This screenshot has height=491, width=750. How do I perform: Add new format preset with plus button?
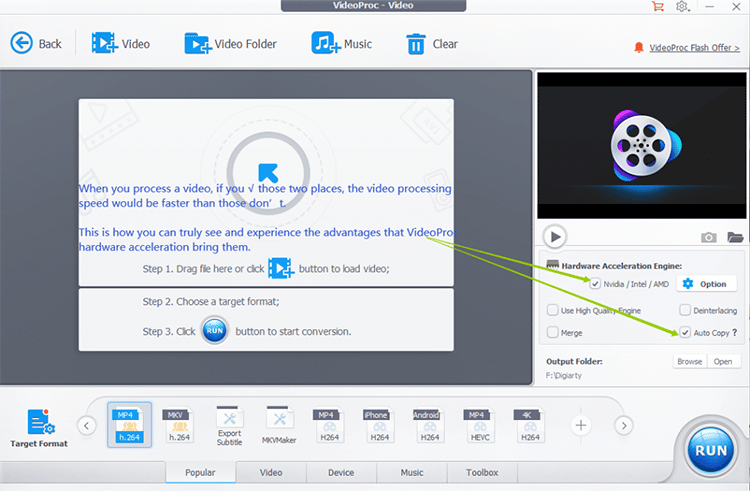[x=580, y=425]
